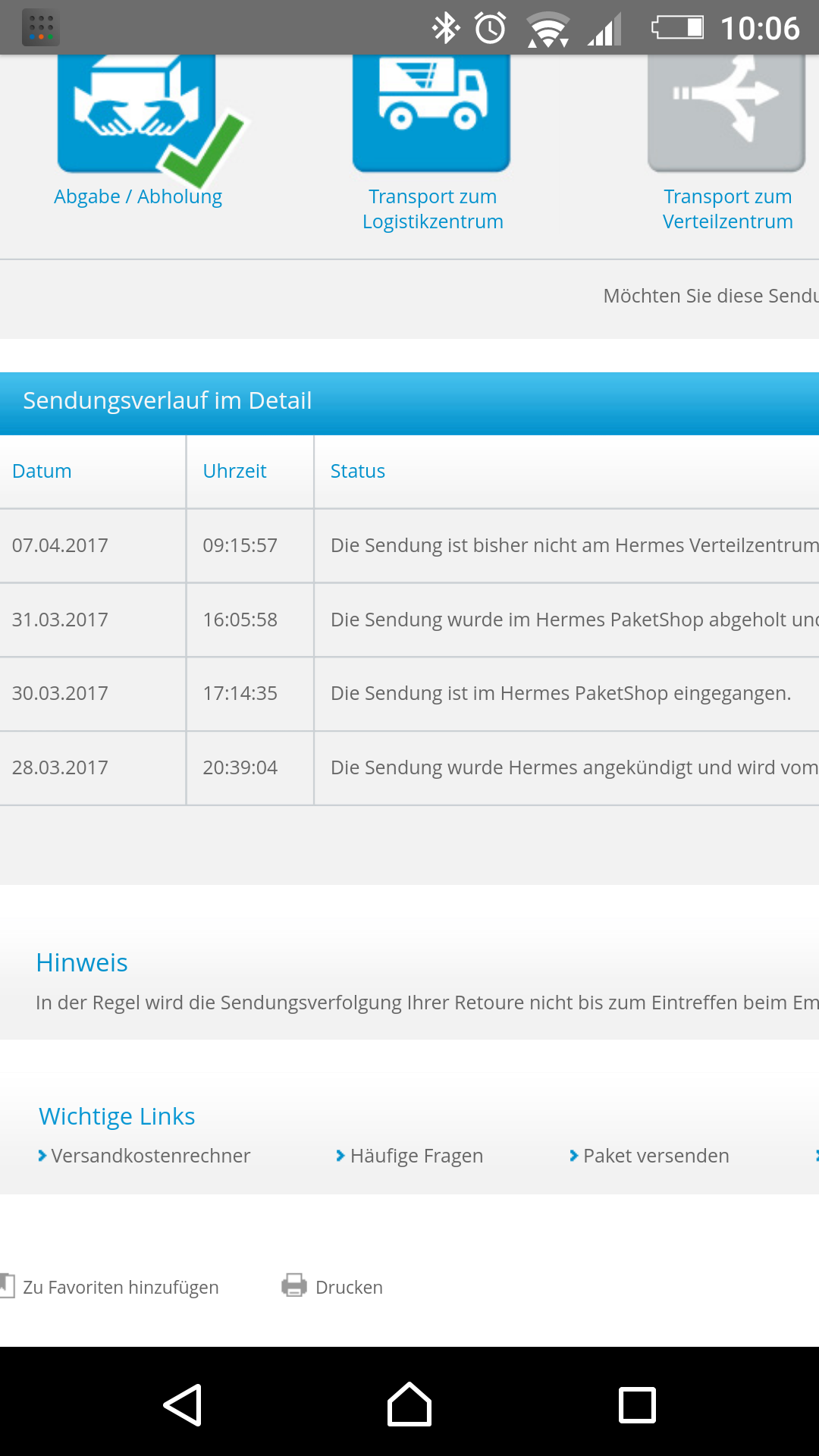Viewport: 819px width, 1456px height.
Task: Open the Versandkostenrechner link
Action: click(x=150, y=1156)
